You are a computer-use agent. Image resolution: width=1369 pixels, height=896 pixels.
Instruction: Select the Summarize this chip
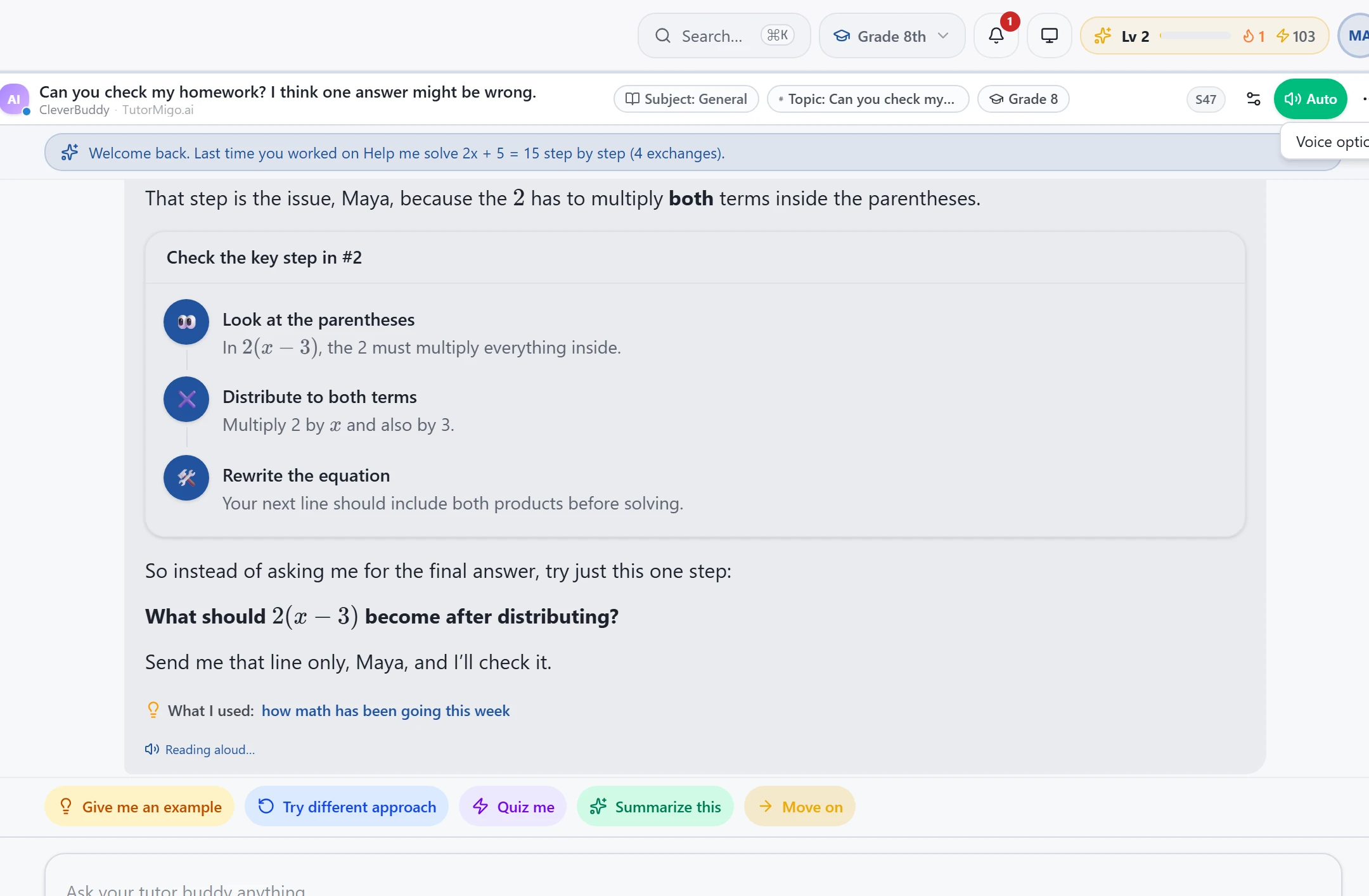coord(655,807)
